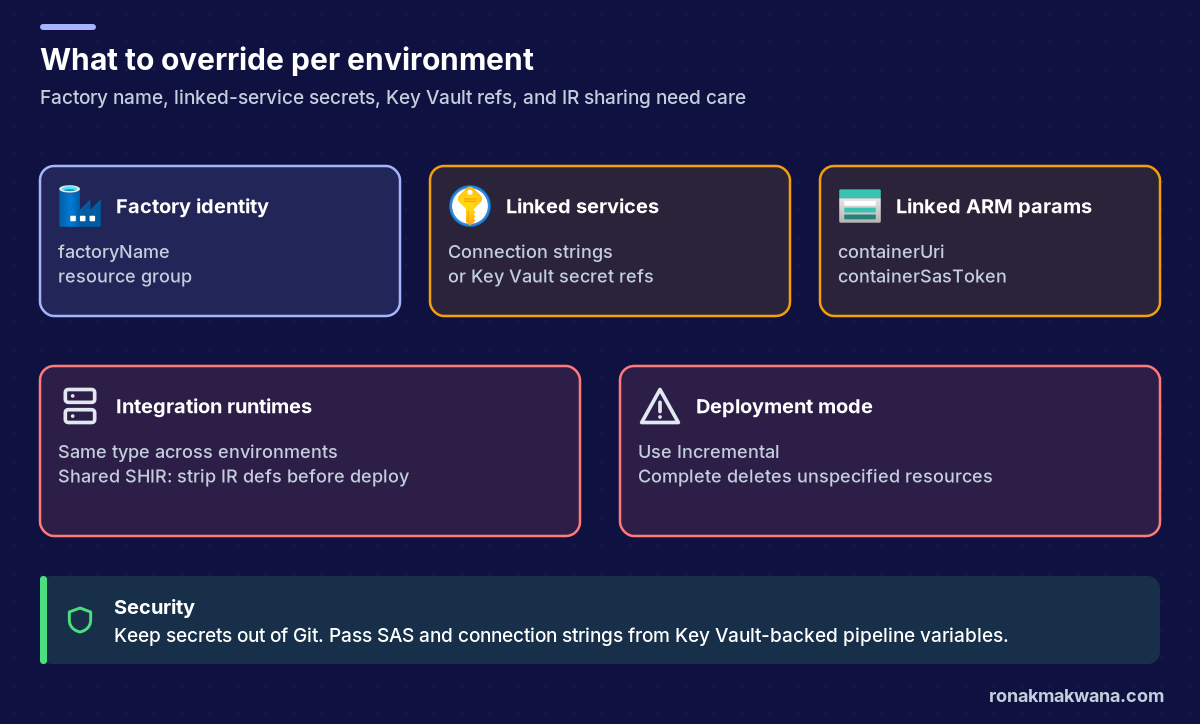The image size is (1200, 724).
Task: Click the green shield icon in Security
Action: click(80, 620)
